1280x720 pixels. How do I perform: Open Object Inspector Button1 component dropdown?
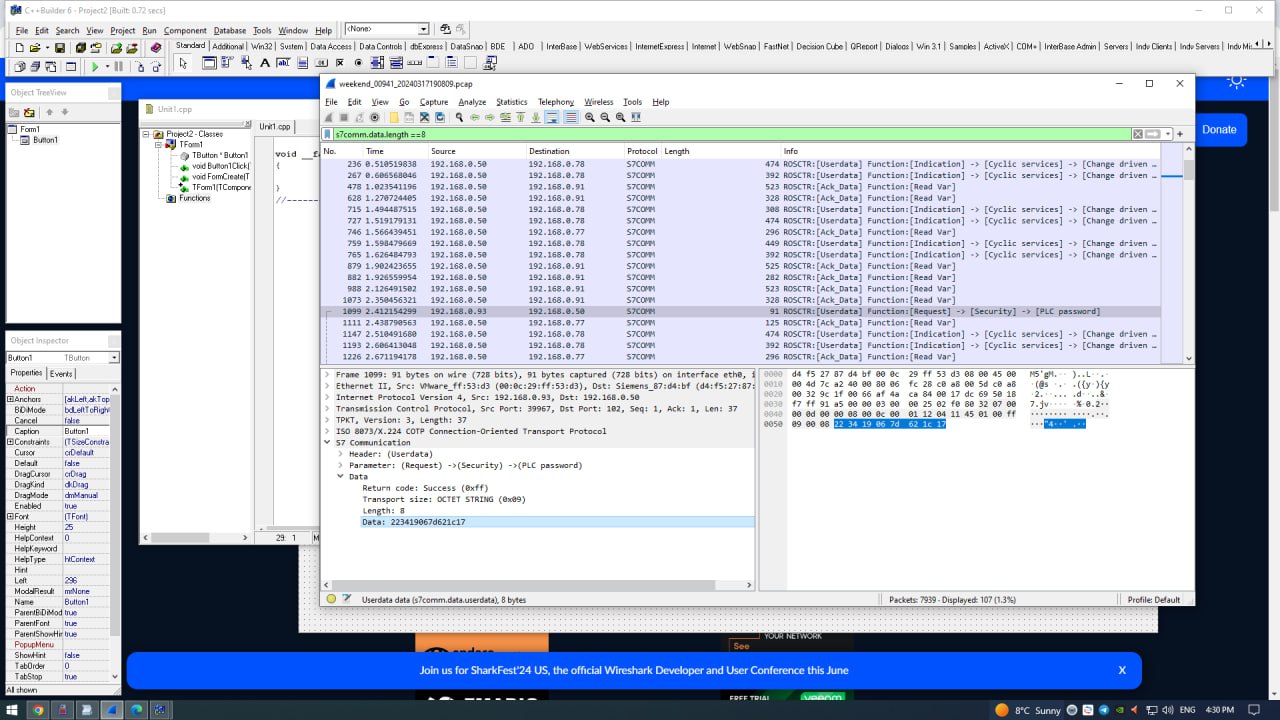[x=114, y=358]
